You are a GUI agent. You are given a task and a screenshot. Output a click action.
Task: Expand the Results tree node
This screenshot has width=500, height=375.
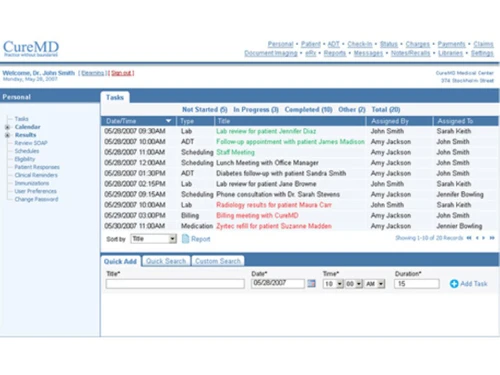7,135
